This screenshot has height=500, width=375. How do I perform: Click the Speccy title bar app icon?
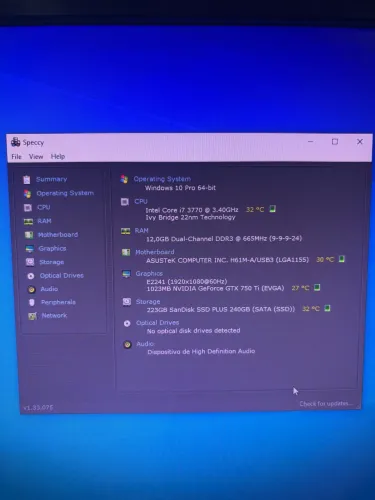click(15, 142)
